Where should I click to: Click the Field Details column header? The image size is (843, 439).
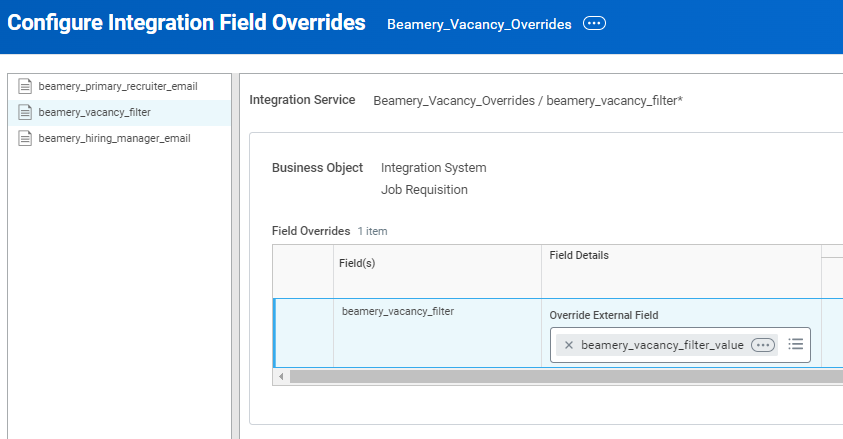point(681,271)
